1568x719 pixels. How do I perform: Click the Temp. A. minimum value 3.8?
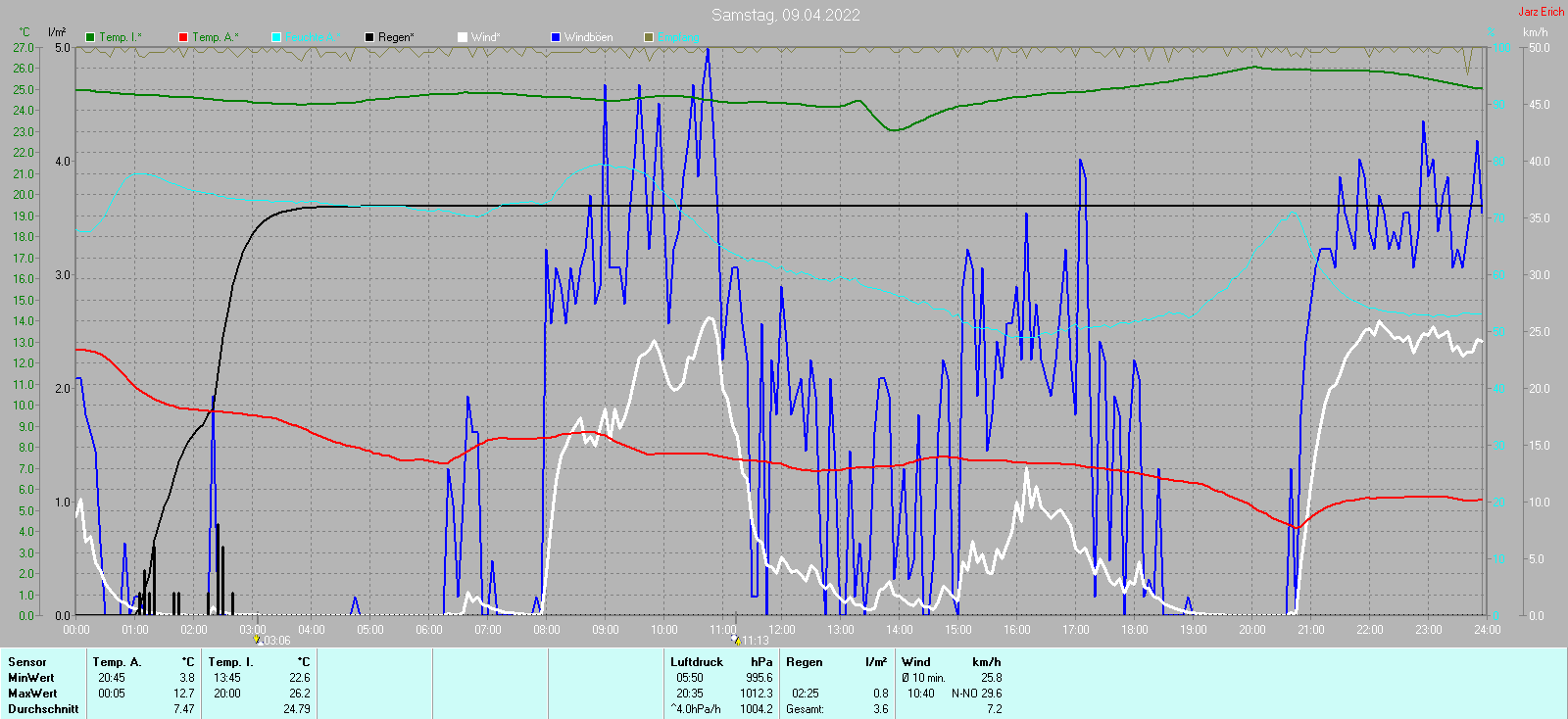pos(187,678)
